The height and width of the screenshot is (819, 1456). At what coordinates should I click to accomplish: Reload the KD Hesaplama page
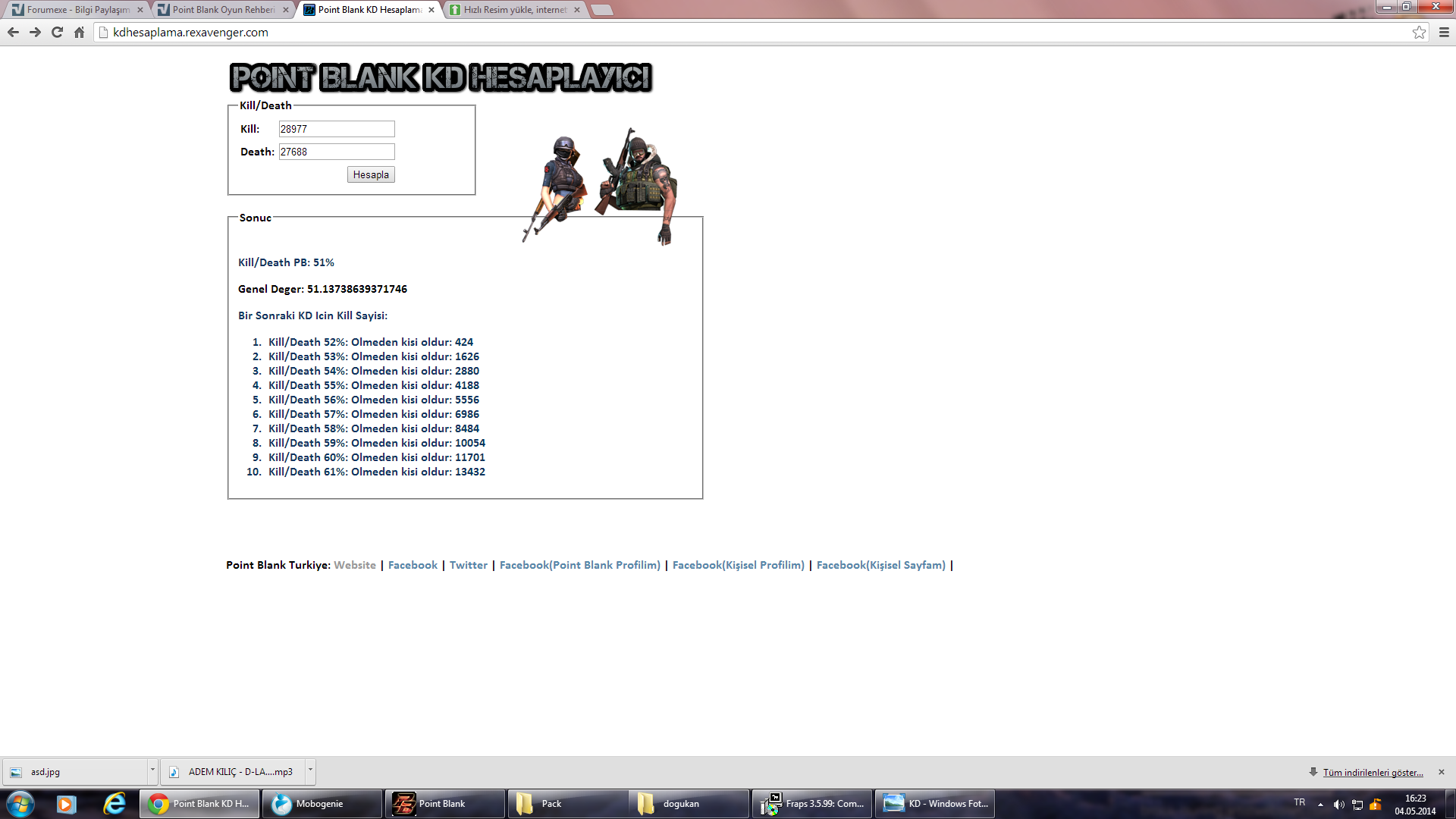tap(57, 33)
